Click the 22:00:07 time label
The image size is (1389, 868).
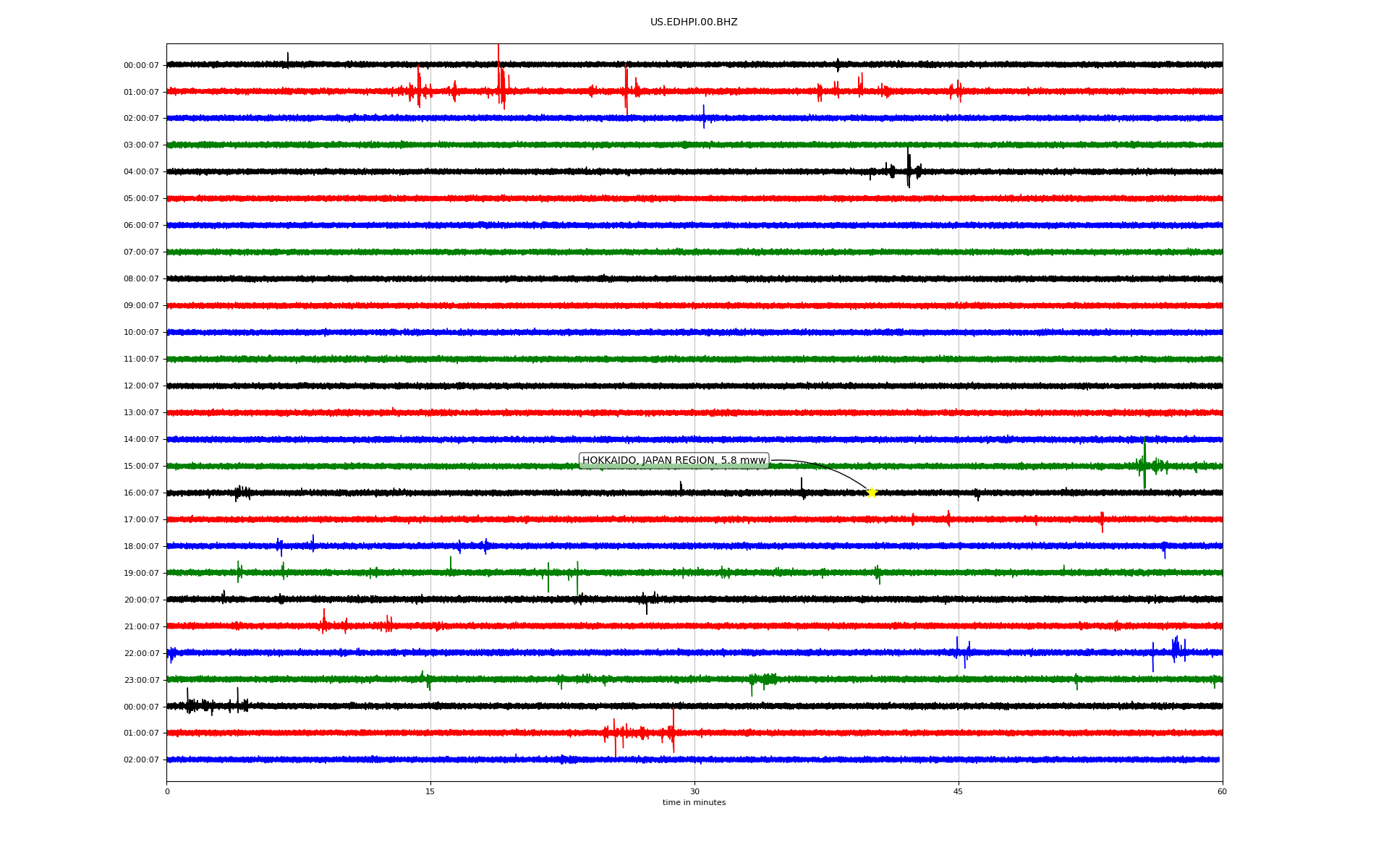(x=141, y=654)
